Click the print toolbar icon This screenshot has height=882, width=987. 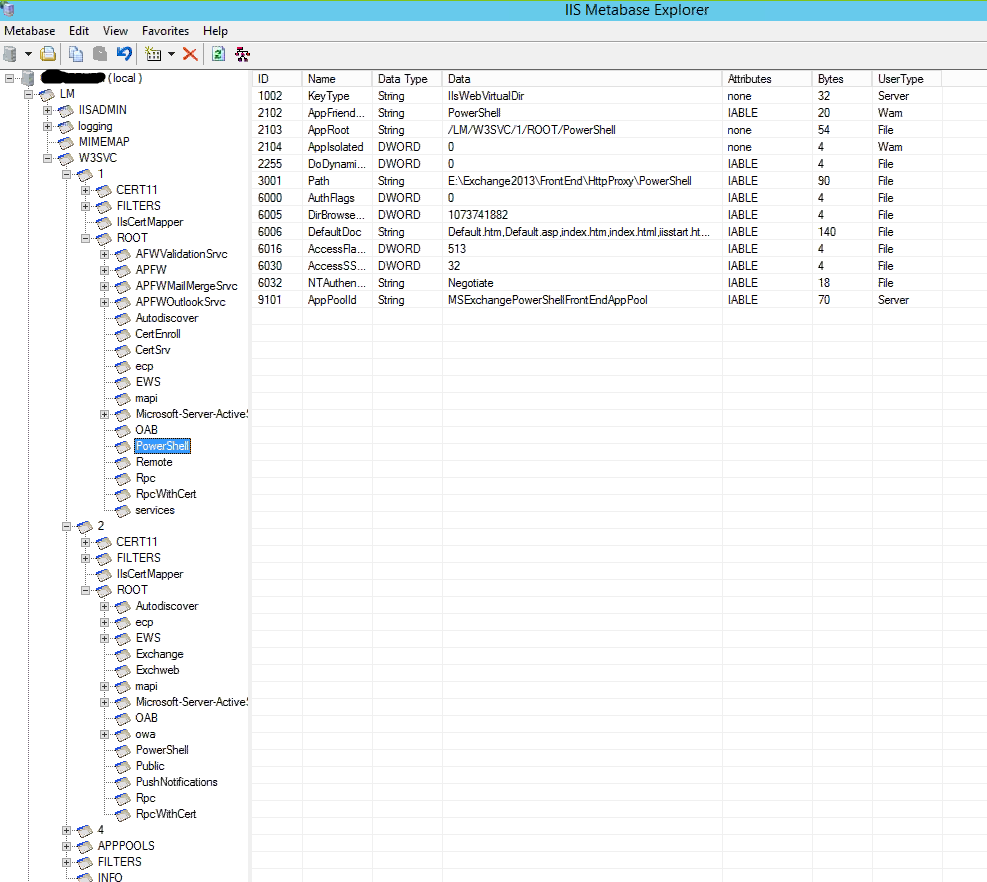pyautogui.click(x=48, y=54)
